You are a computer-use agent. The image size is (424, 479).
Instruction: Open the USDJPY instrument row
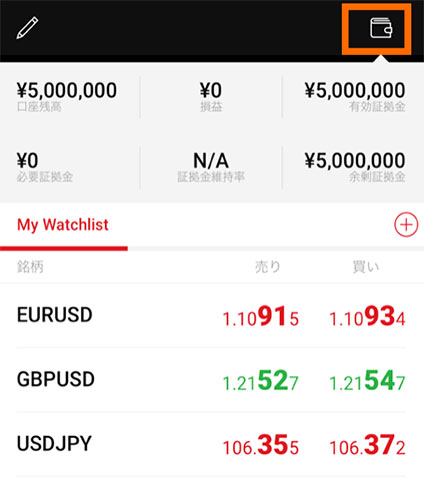[x=212, y=444]
